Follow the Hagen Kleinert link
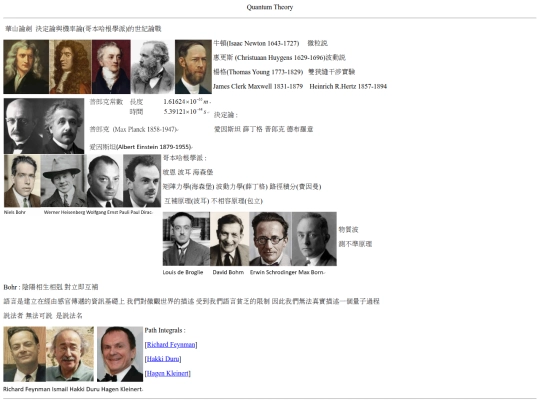The width and height of the screenshot is (540, 405). tap(167, 373)
